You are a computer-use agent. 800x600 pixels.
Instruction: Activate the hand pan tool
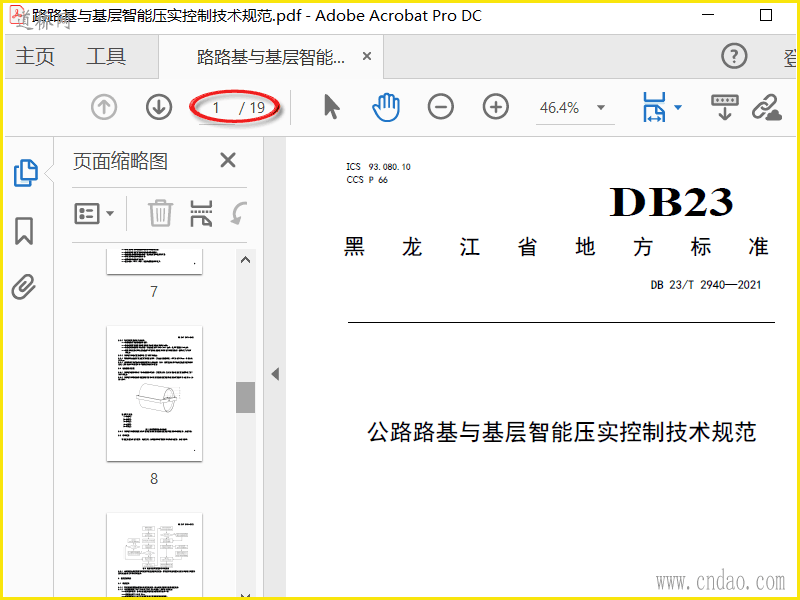coord(386,107)
